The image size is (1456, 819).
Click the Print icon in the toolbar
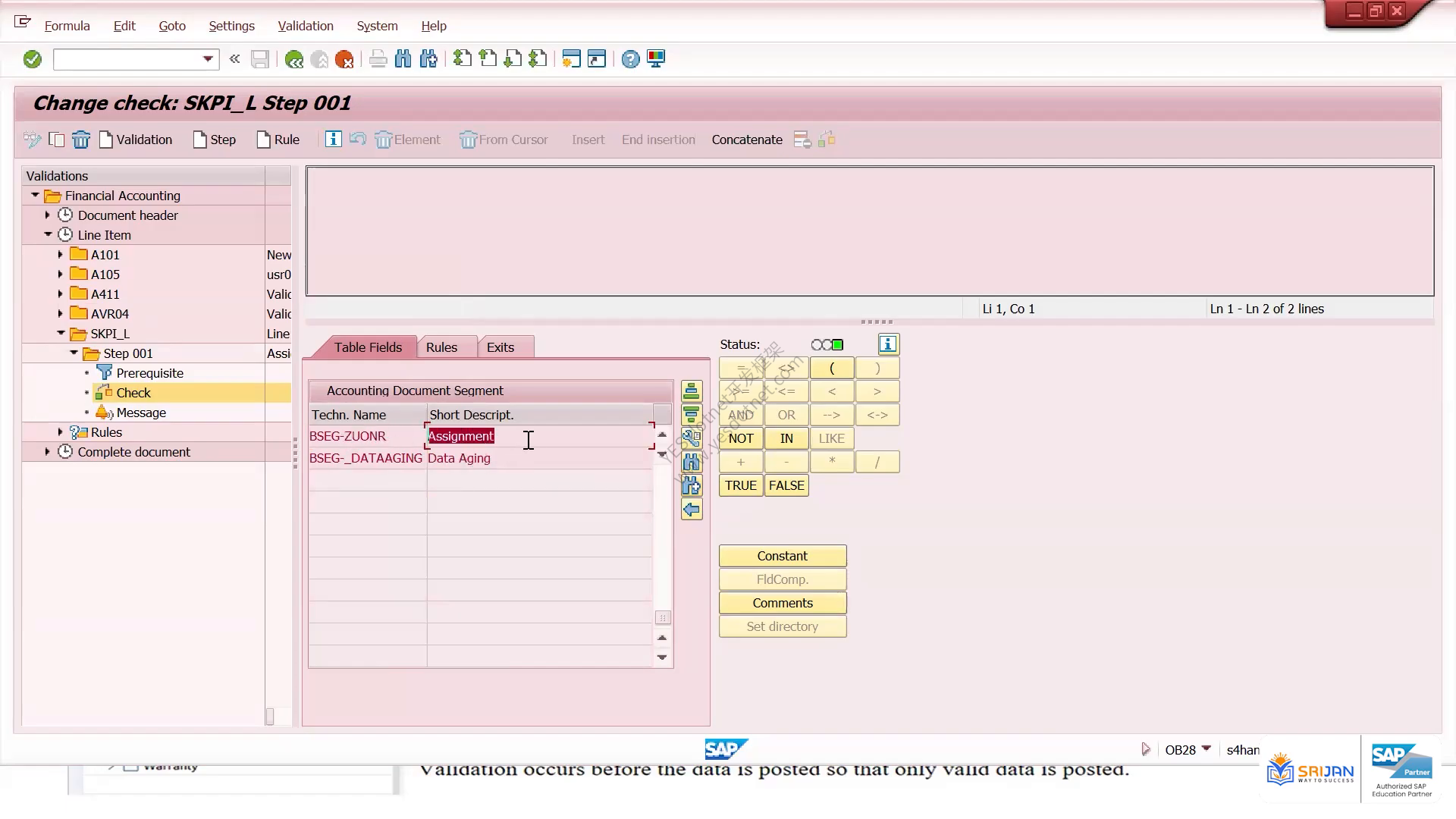378,59
